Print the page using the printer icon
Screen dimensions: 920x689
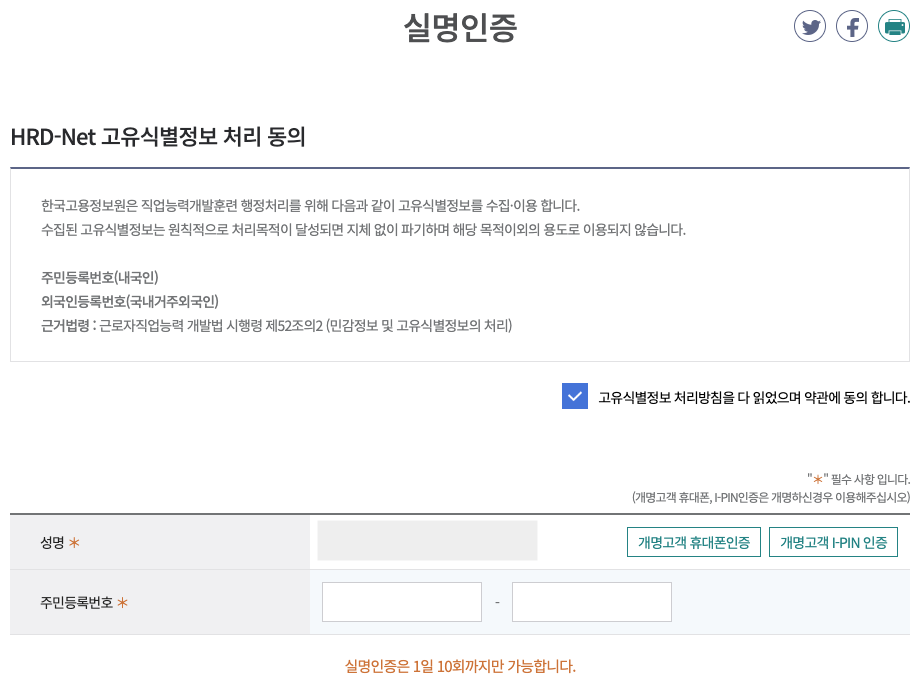894,26
